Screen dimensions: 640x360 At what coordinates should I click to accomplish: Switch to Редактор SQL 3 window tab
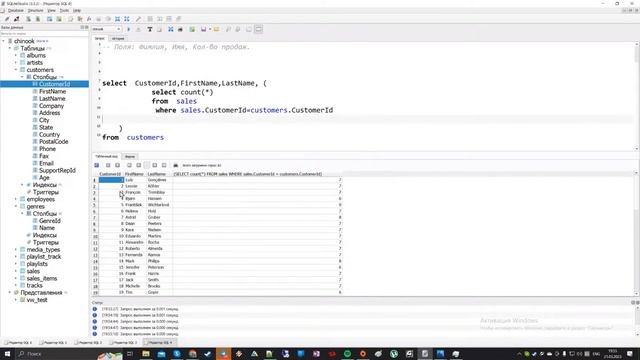(124, 342)
